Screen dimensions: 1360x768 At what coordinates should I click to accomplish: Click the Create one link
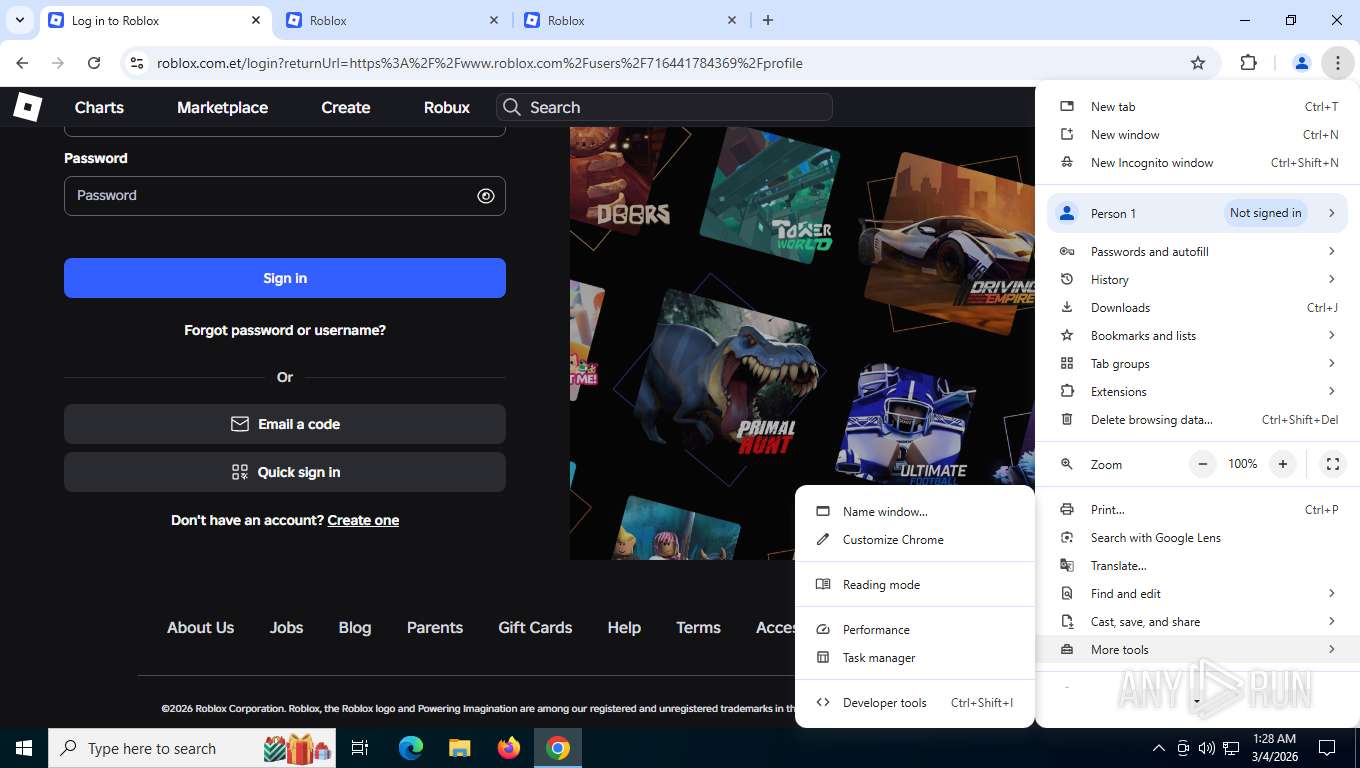coord(363,520)
